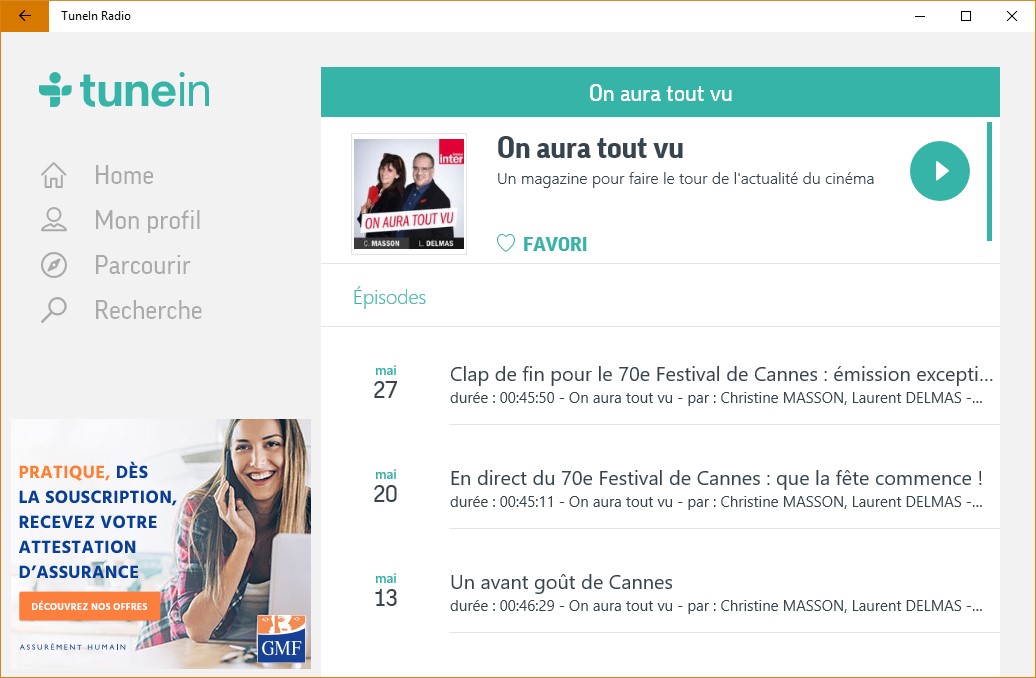1036x678 pixels.
Task: Click the 'Découvrez nos offres' ad button
Action: [89, 606]
